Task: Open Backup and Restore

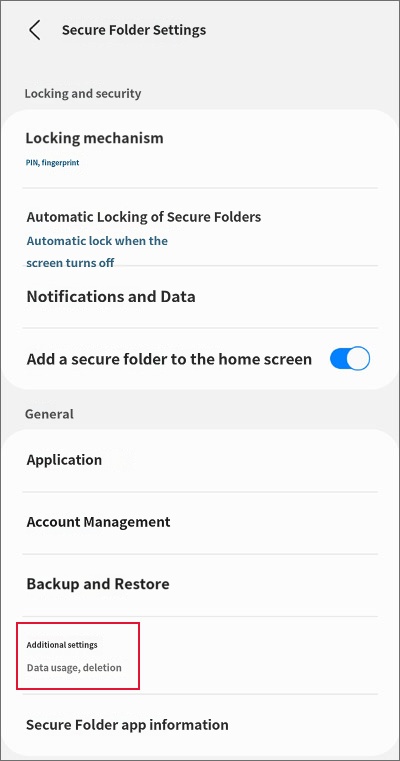Action: [x=200, y=584]
